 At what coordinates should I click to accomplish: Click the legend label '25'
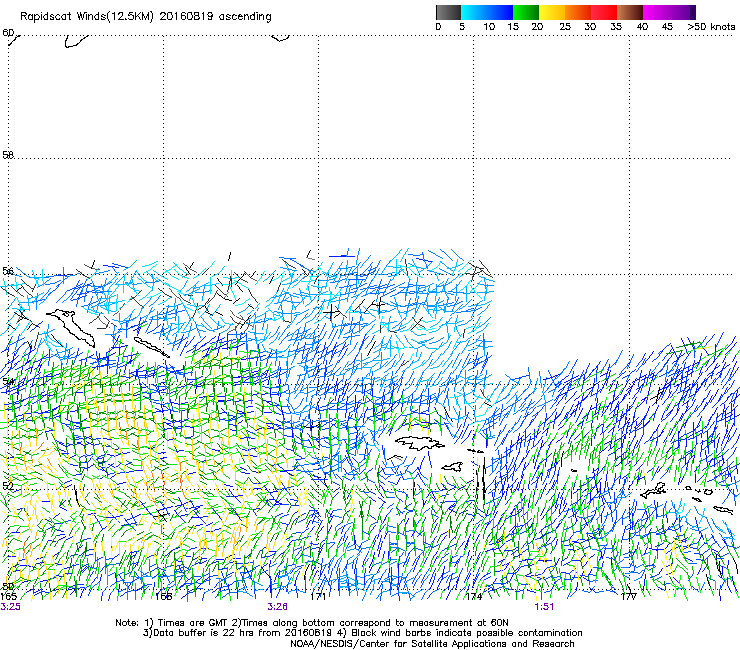[565, 27]
